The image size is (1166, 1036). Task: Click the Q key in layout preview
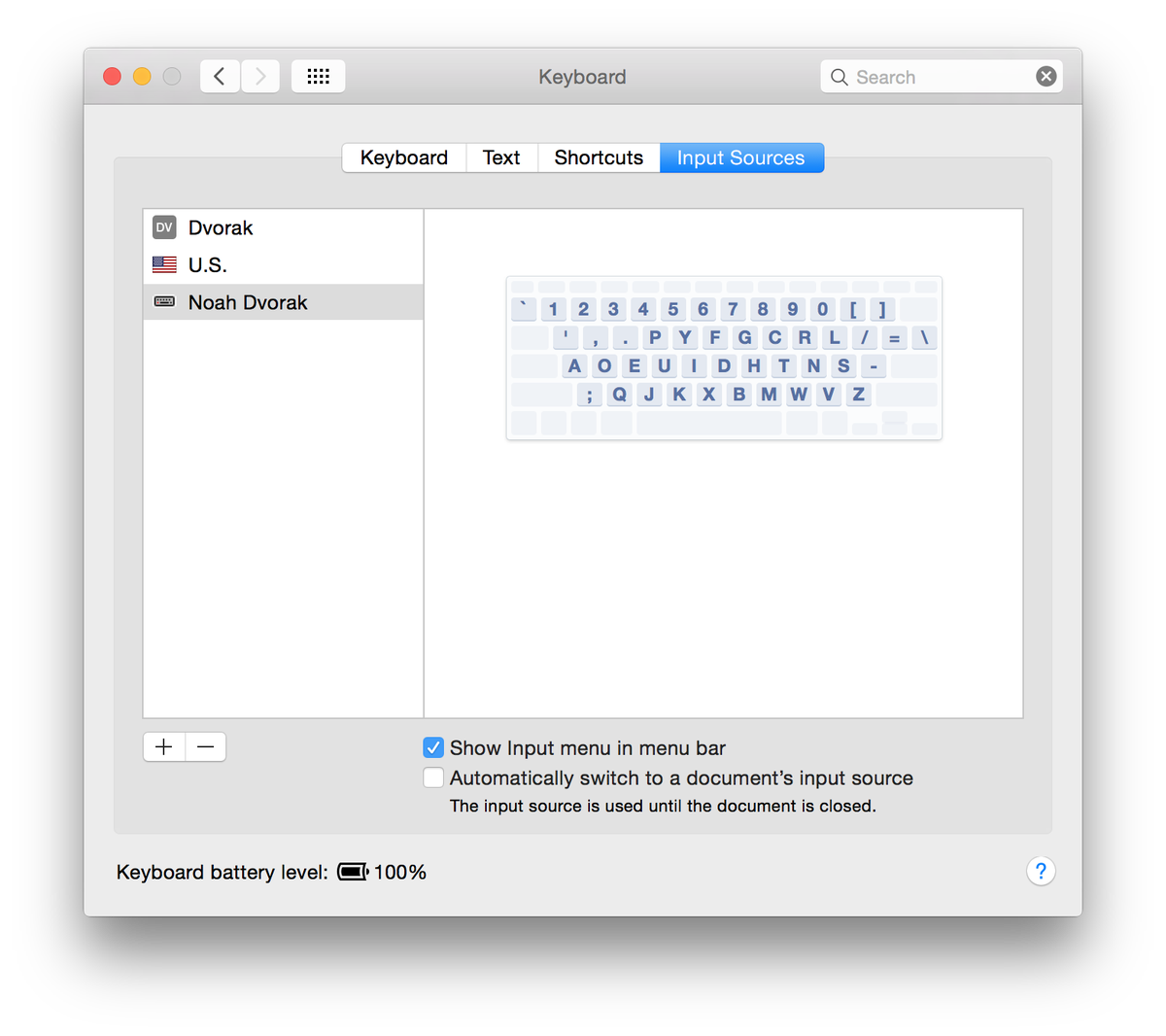[619, 394]
